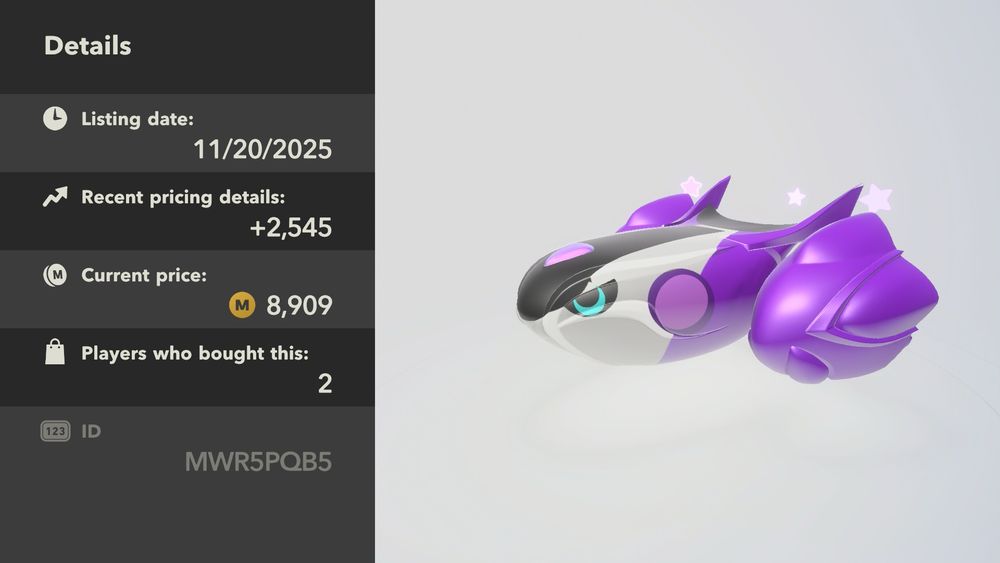The image size is (1000, 563).
Task: Click the trending arrow icon for pricing
Action: [55, 197]
